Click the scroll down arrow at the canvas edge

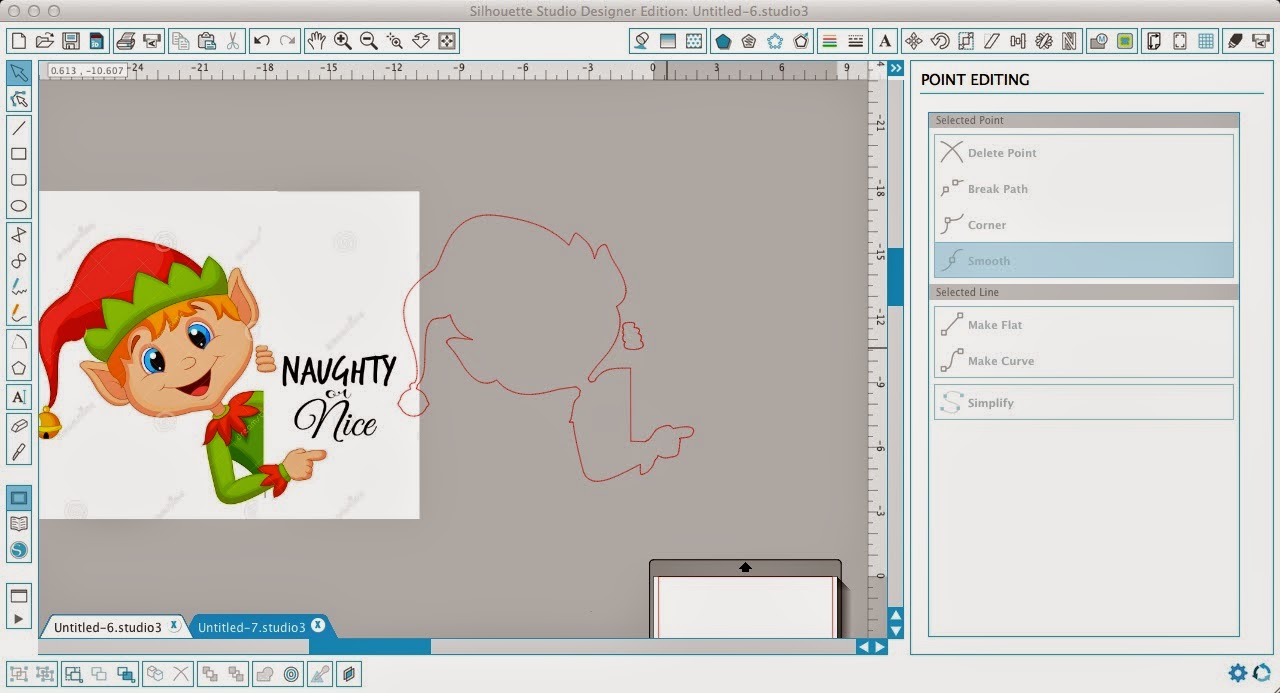[895, 631]
